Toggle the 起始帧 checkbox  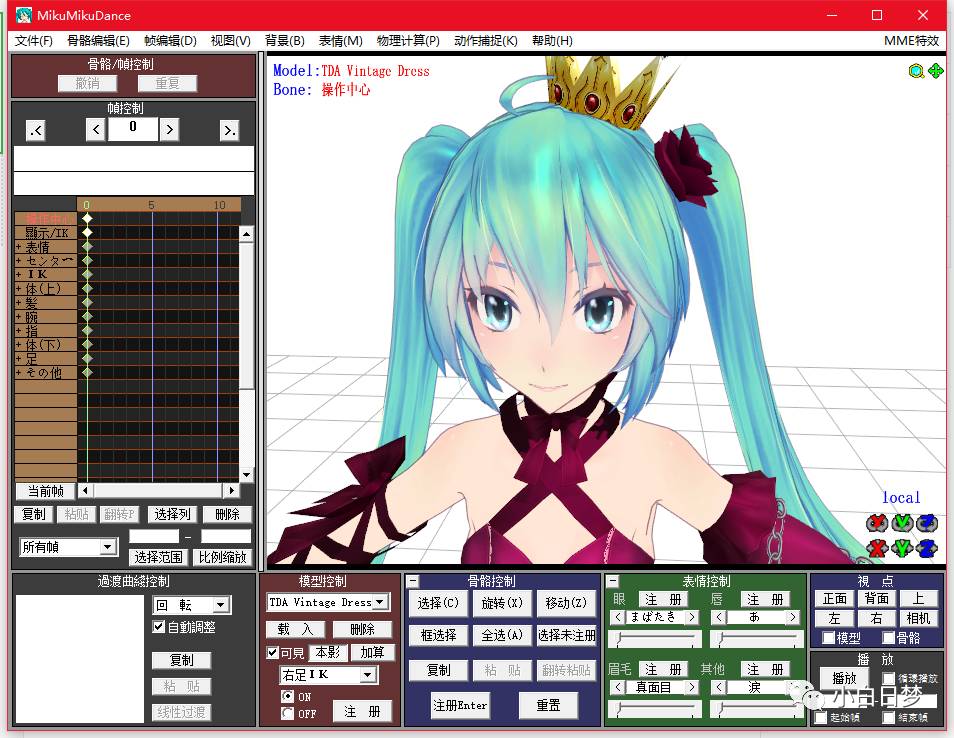coord(821,718)
